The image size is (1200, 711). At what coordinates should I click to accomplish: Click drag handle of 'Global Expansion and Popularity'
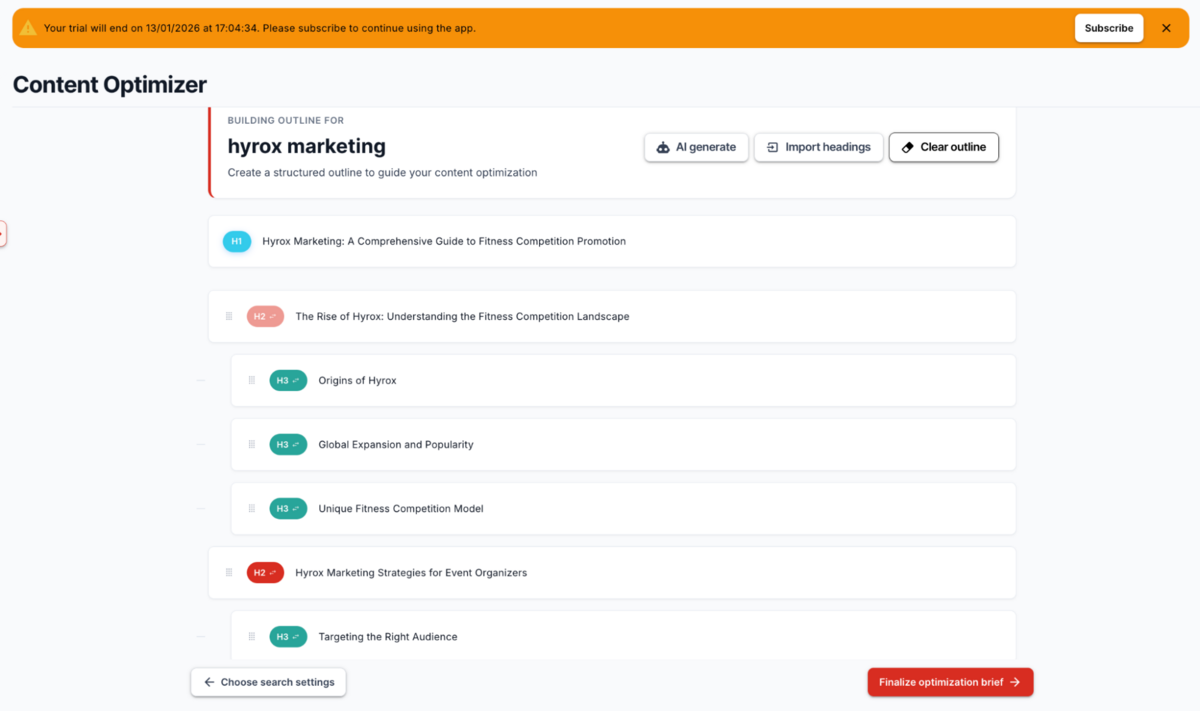coord(252,445)
